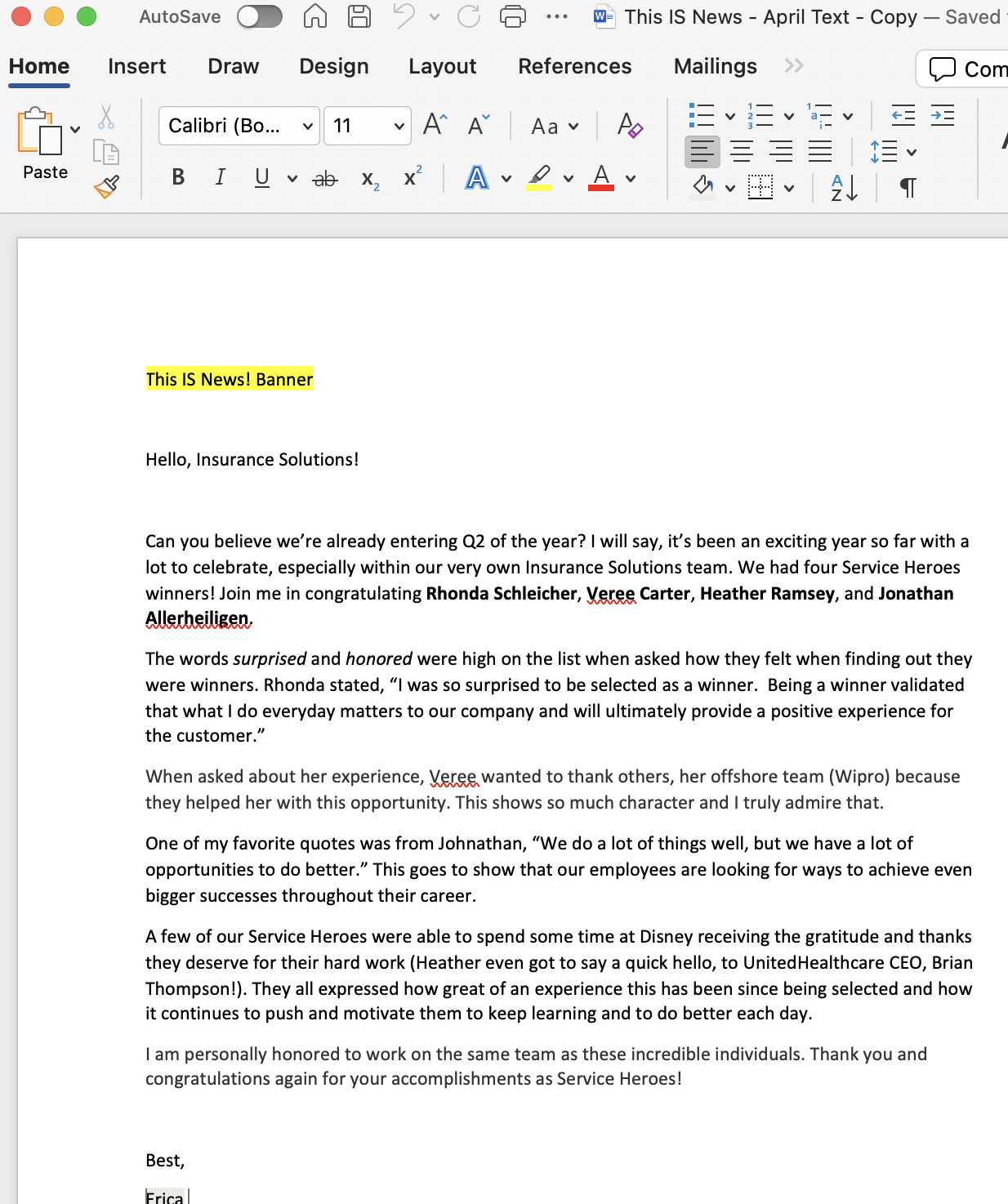Apply numbered list
The width and height of the screenshot is (1008, 1204).
click(x=760, y=116)
